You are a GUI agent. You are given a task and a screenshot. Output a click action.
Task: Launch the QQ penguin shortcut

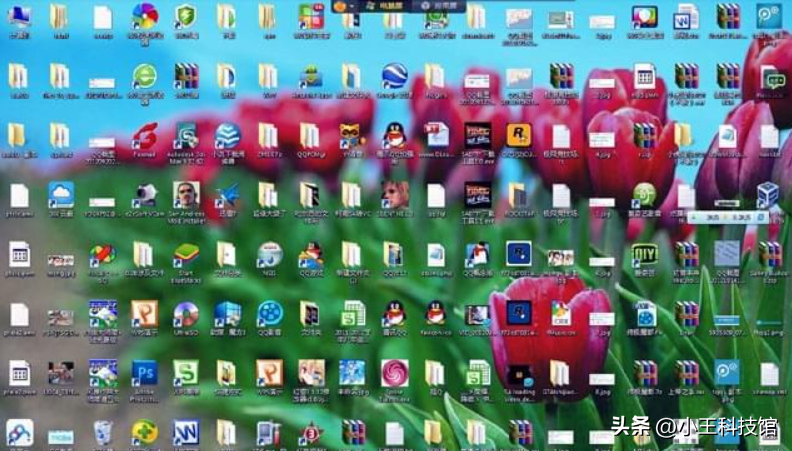393,135
